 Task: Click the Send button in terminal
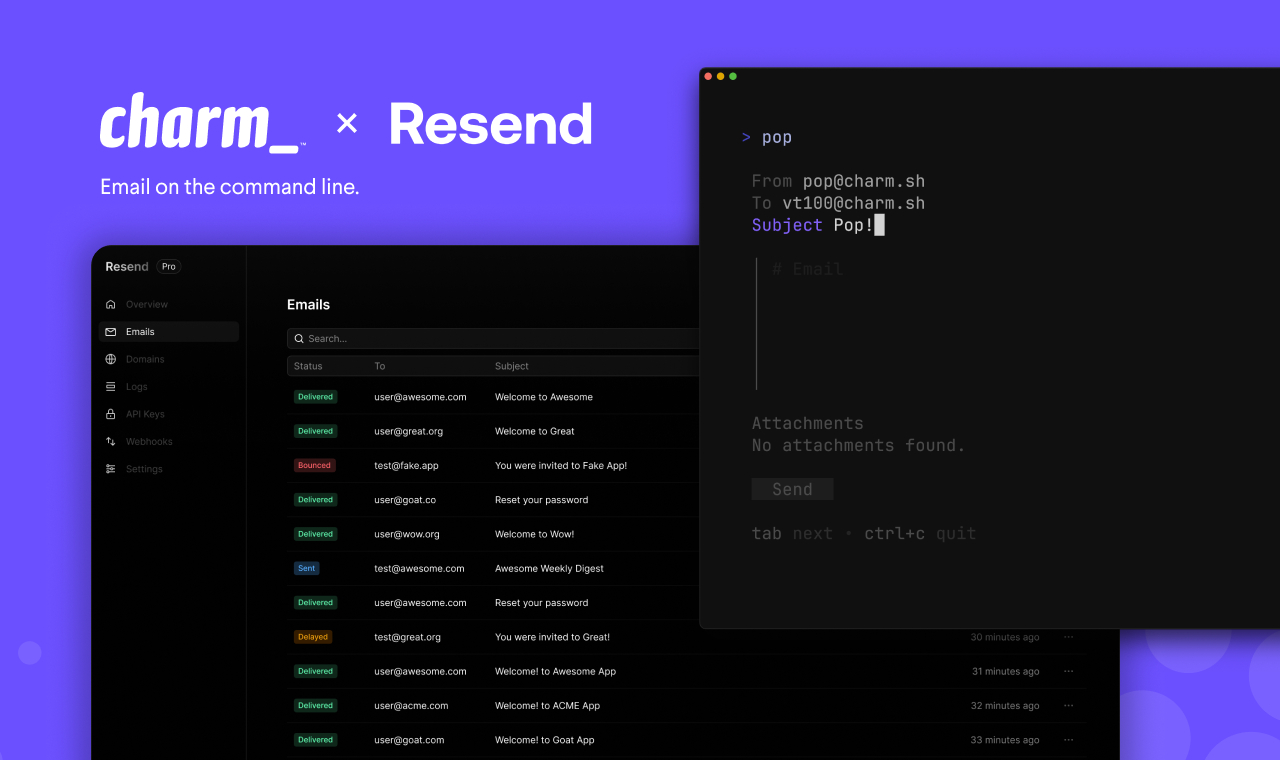point(792,489)
